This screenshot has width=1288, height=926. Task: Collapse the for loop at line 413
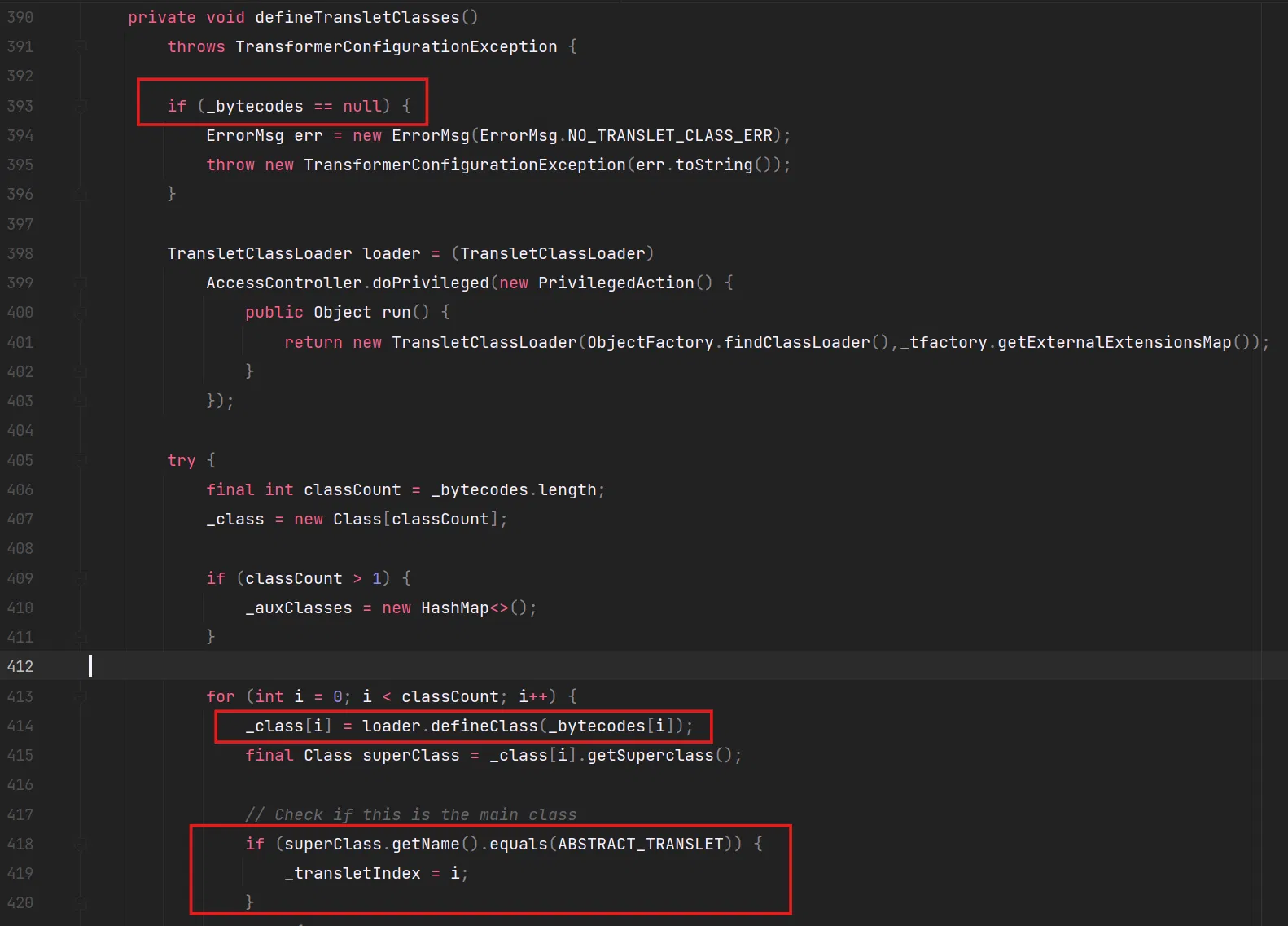81,696
